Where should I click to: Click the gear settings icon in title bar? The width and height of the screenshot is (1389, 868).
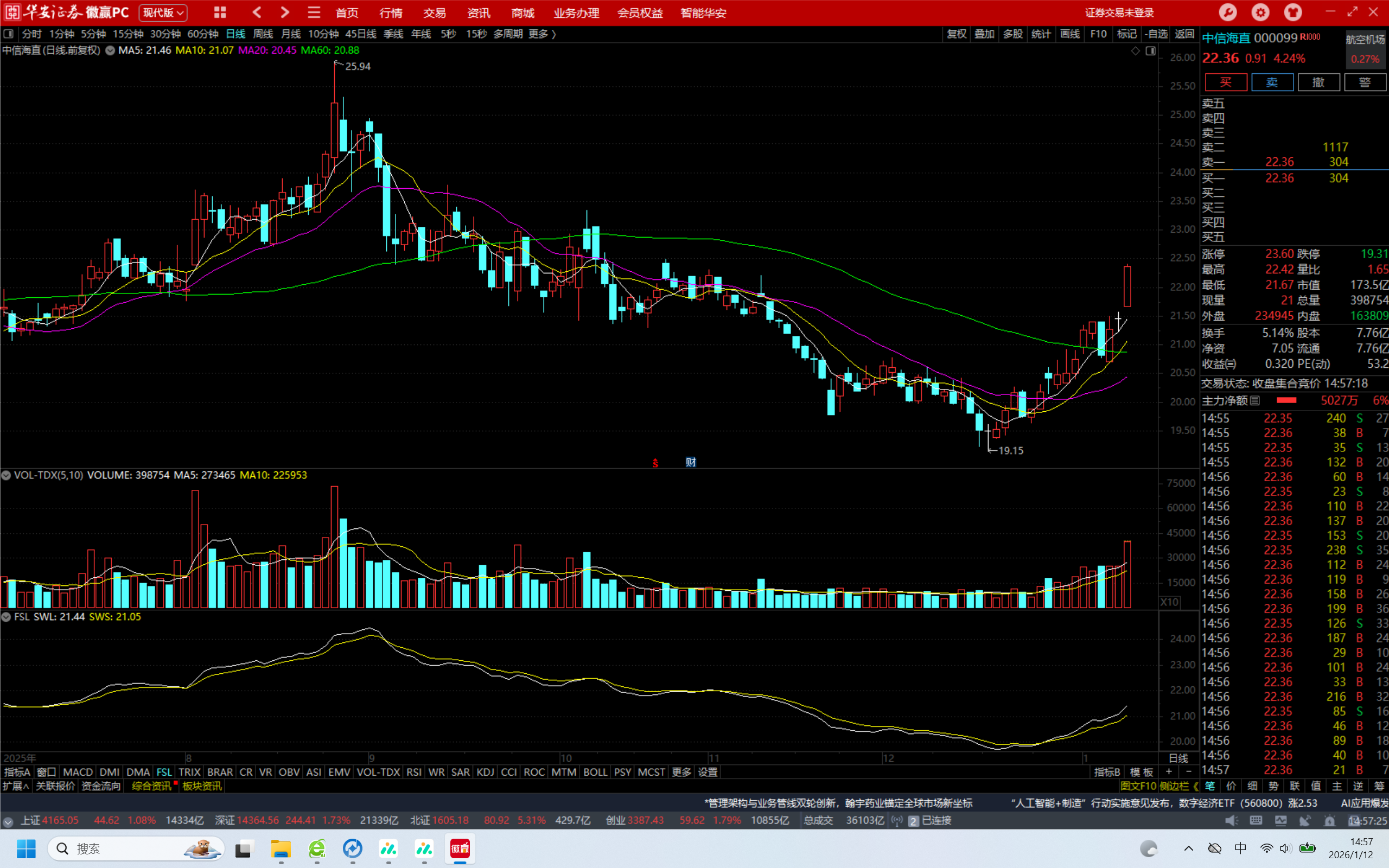tap(1260, 12)
